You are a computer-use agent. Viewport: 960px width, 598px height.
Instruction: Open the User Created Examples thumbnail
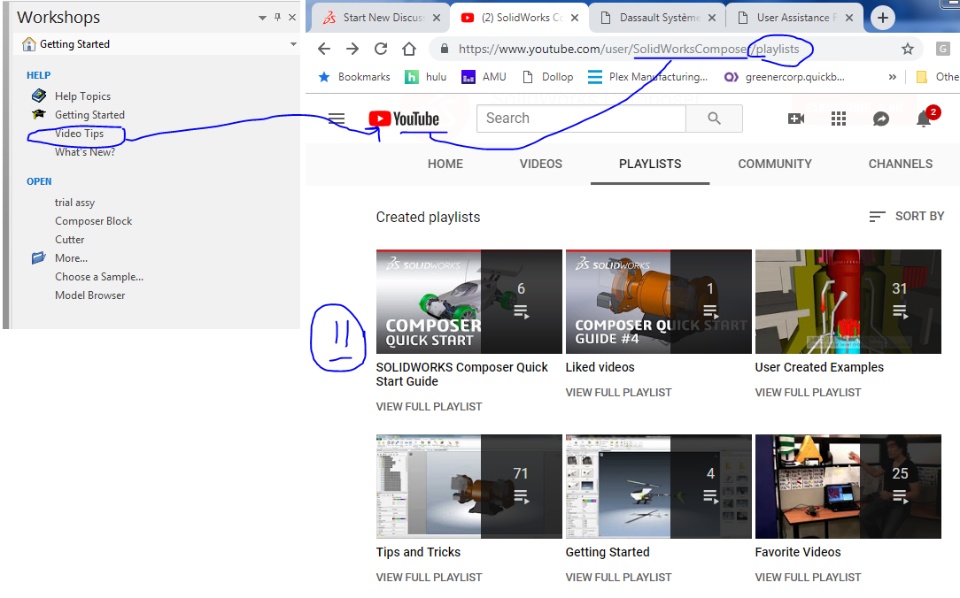(848, 301)
